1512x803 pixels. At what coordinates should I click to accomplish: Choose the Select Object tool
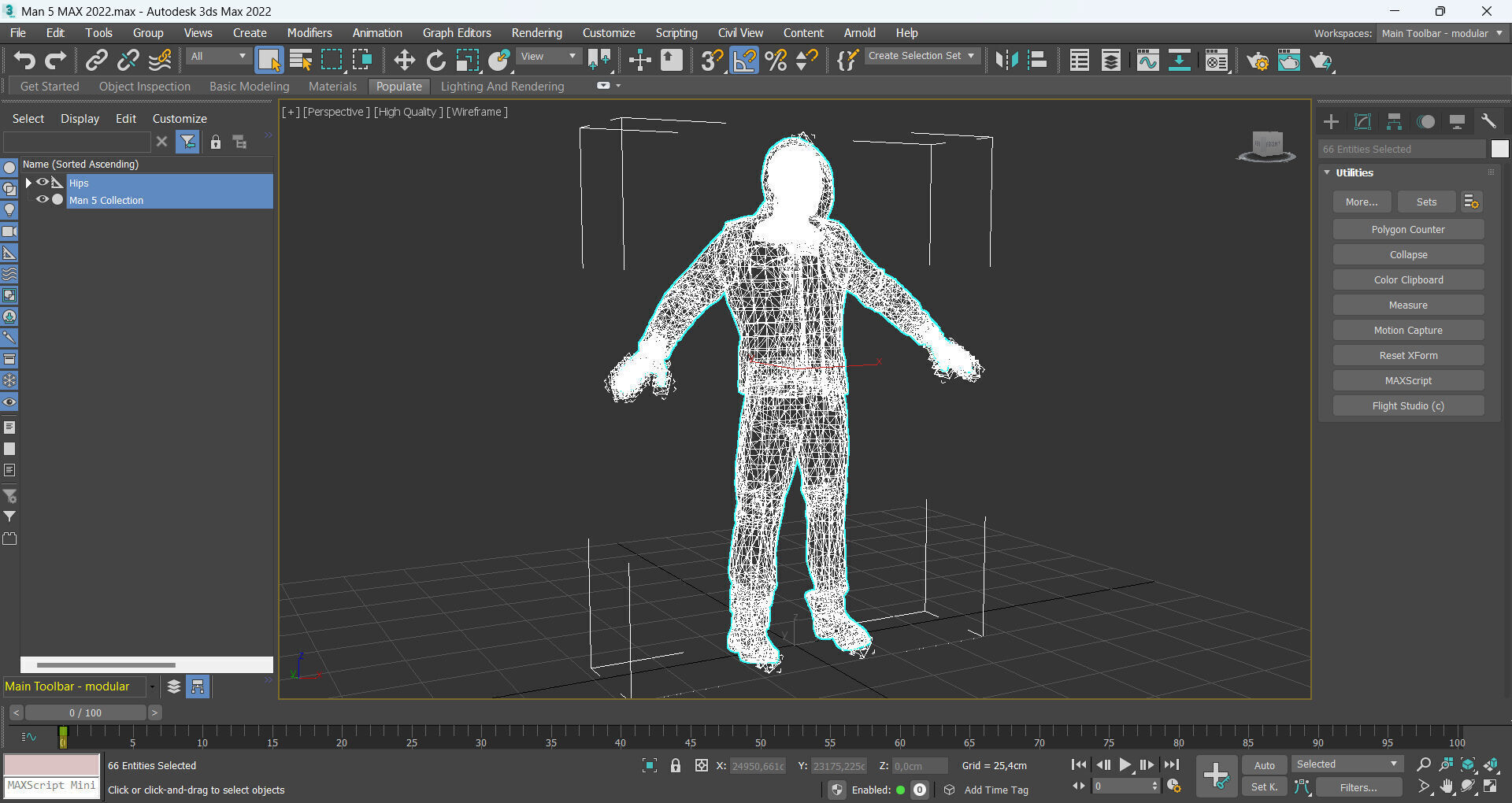click(x=269, y=60)
